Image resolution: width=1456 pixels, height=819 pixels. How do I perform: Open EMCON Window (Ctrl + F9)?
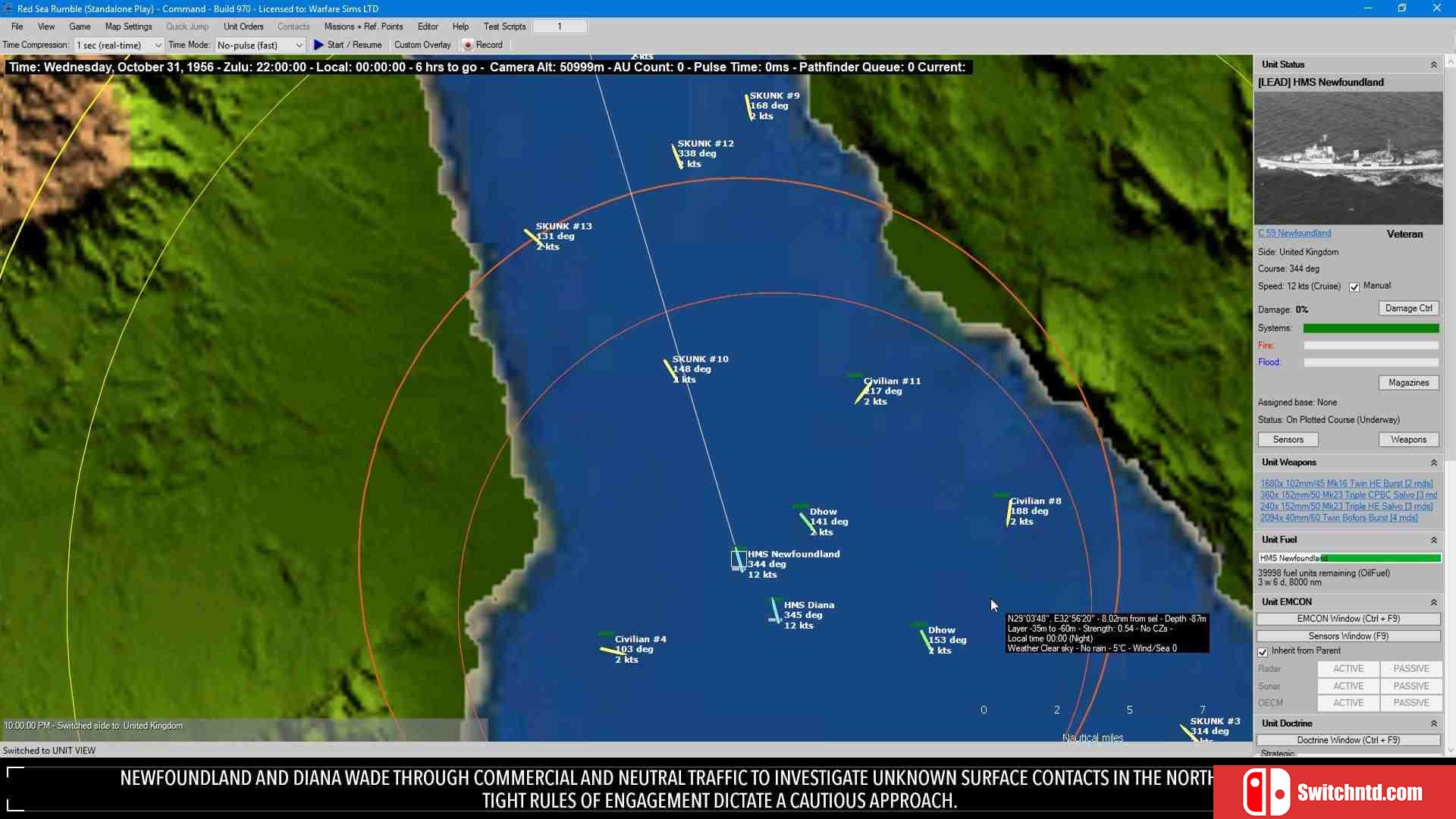click(1348, 620)
